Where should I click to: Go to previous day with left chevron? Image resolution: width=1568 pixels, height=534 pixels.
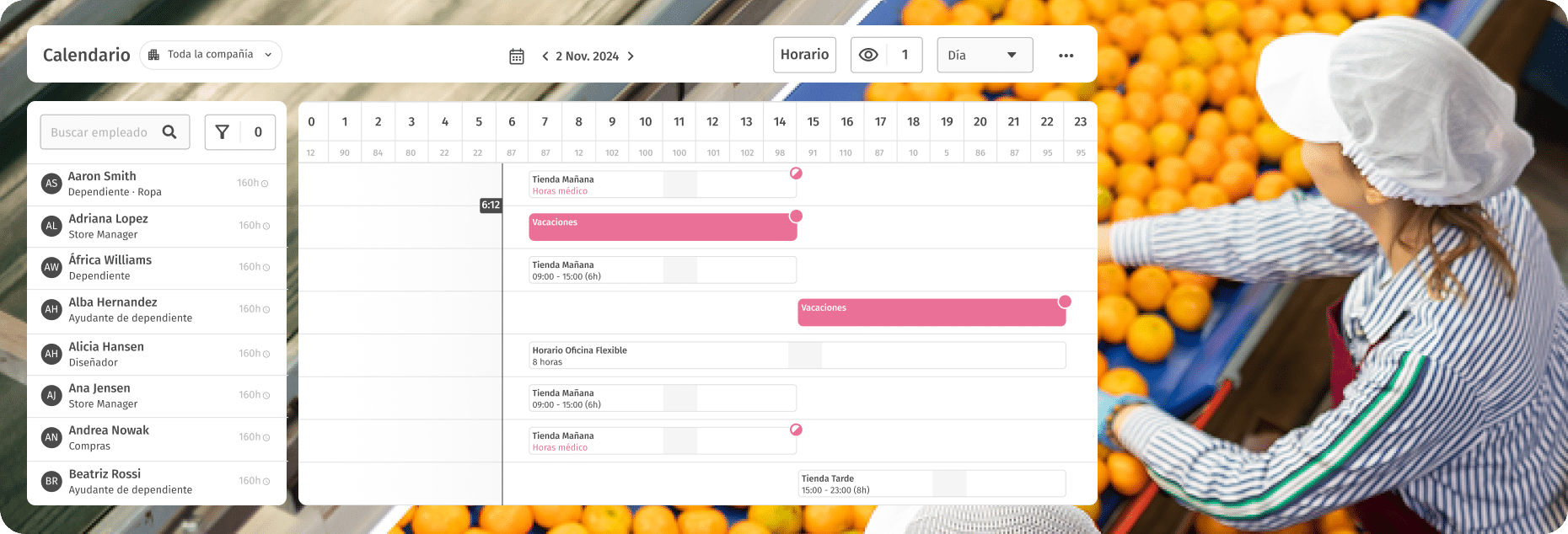(x=545, y=56)
